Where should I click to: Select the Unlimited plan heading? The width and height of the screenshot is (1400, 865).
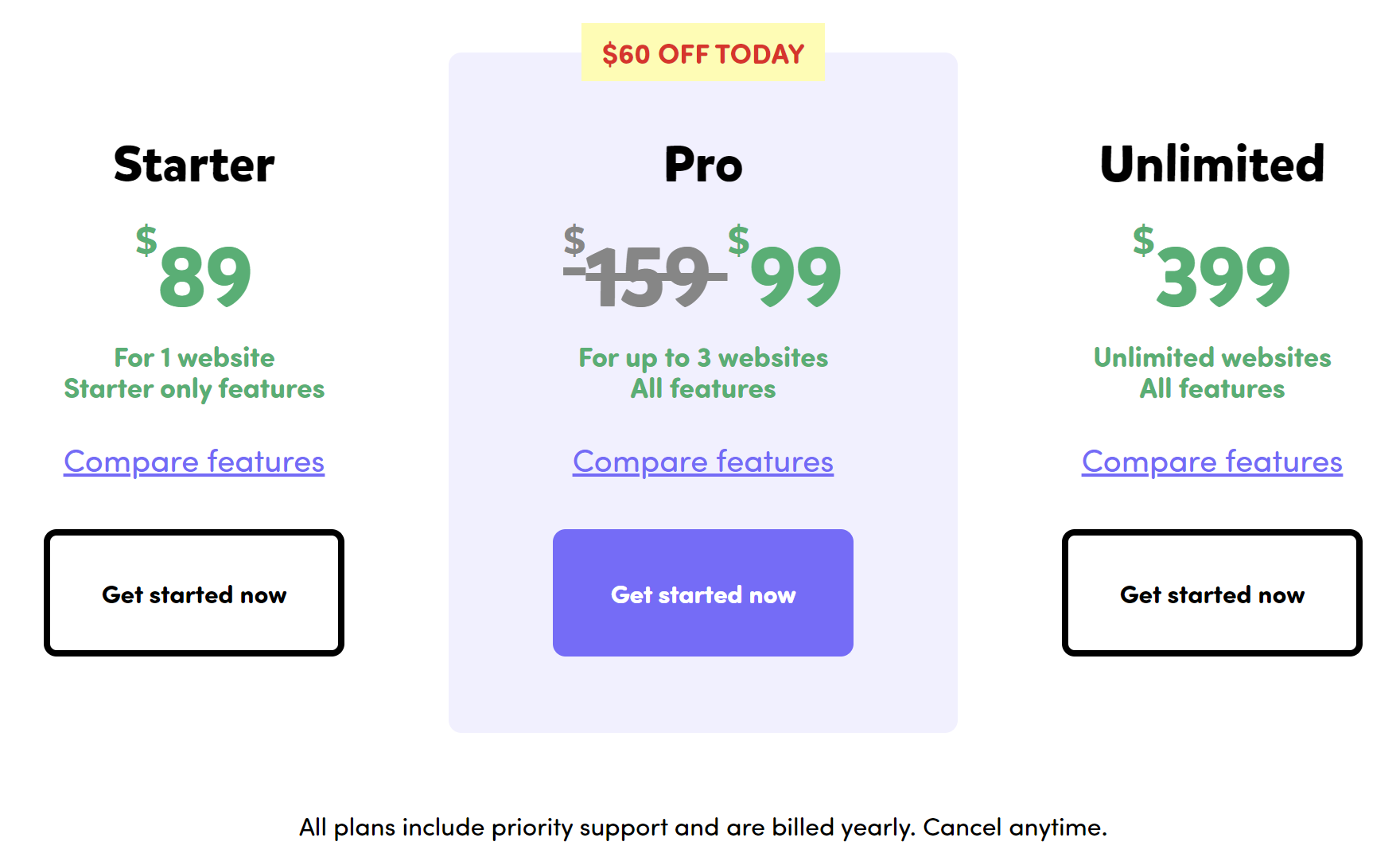[1211, 165]
